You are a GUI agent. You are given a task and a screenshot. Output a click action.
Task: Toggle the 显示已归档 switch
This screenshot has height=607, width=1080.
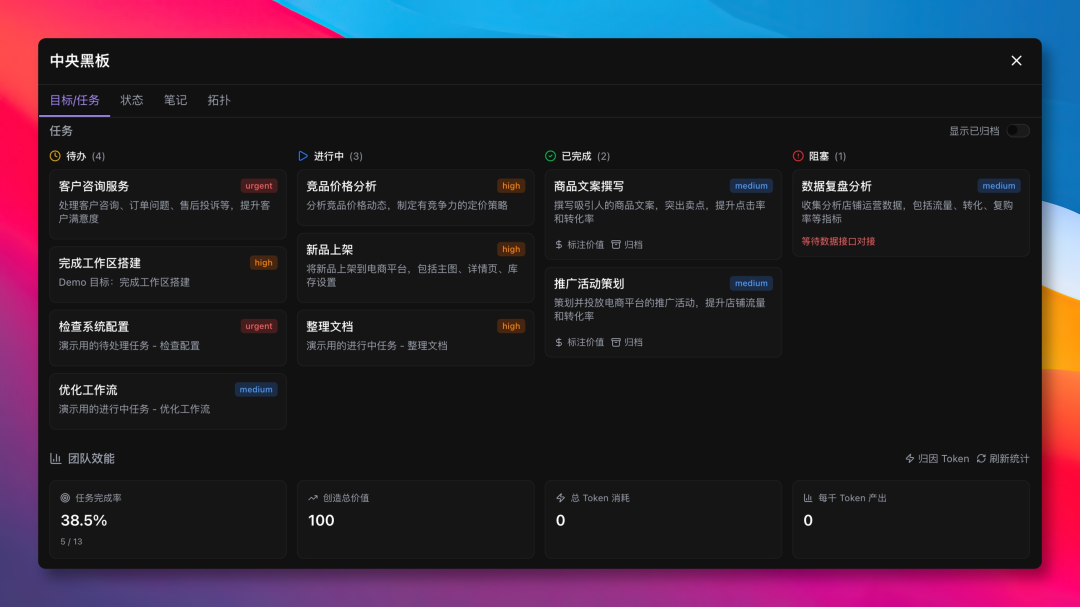[x=1017, y=131]
